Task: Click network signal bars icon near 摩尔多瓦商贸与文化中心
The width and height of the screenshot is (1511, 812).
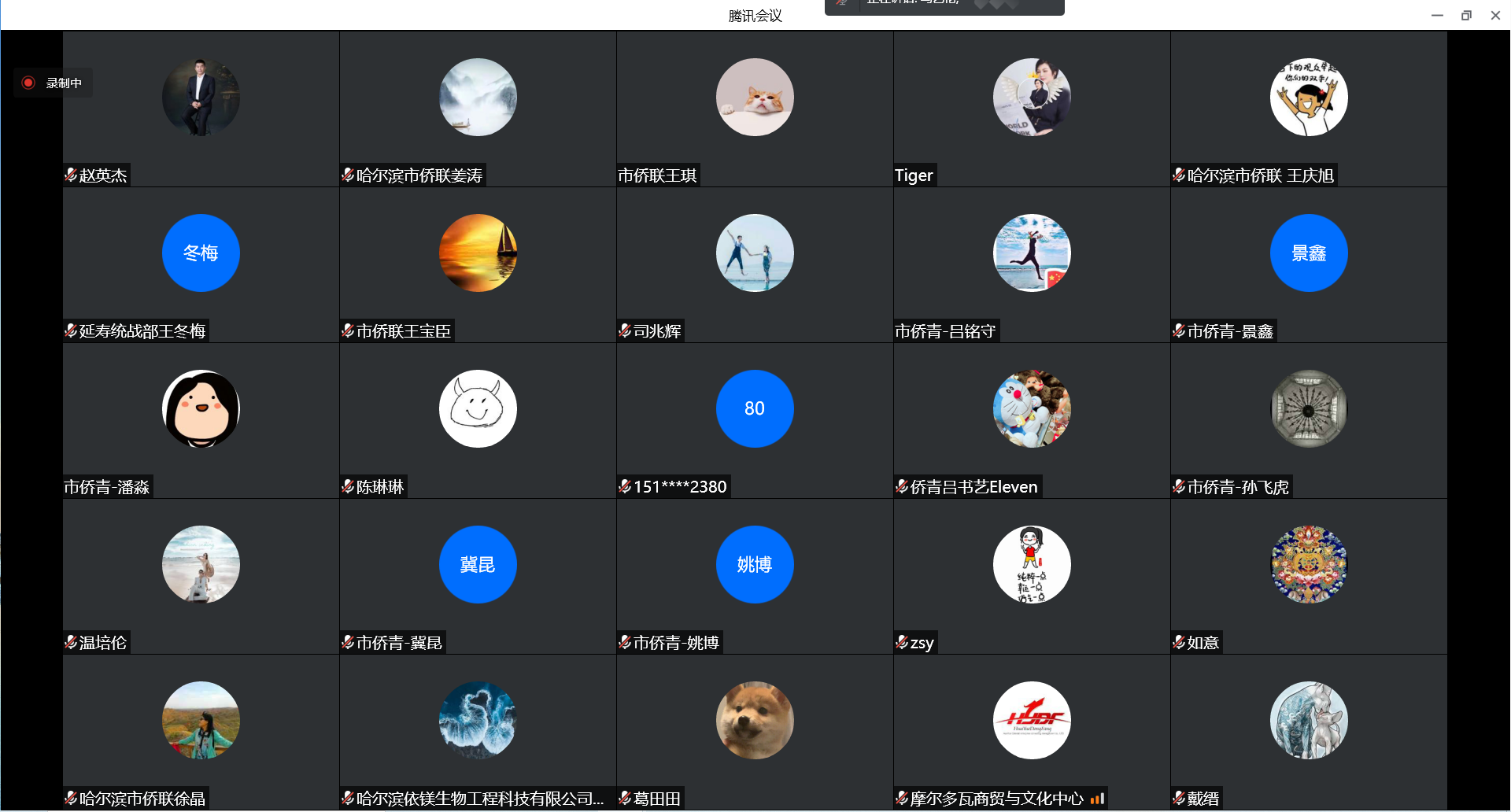Action: [1097, 799]
